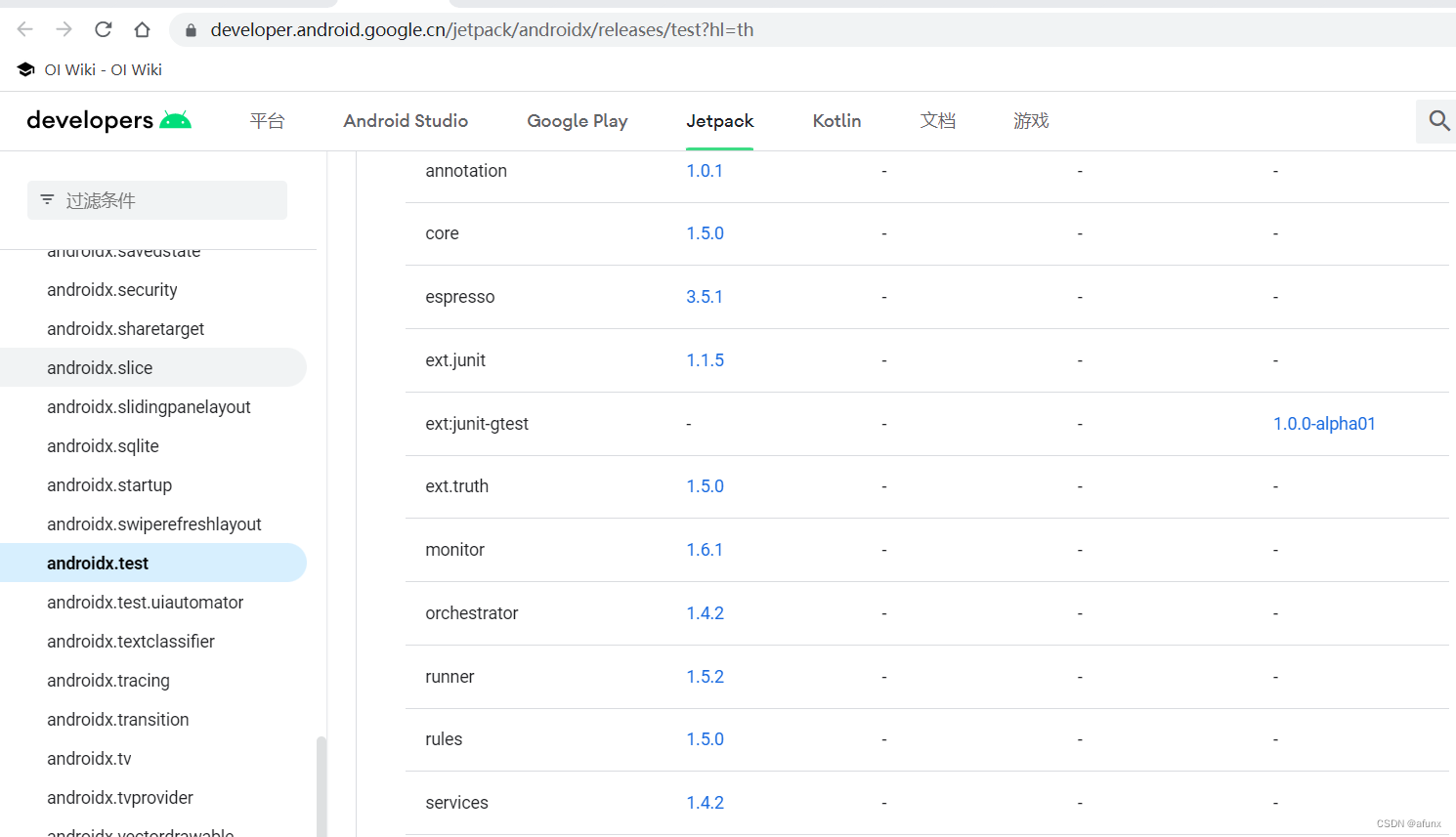The image size is (1456, 837).
Task: Click the ext.junit row label
Action: point(455,360)
